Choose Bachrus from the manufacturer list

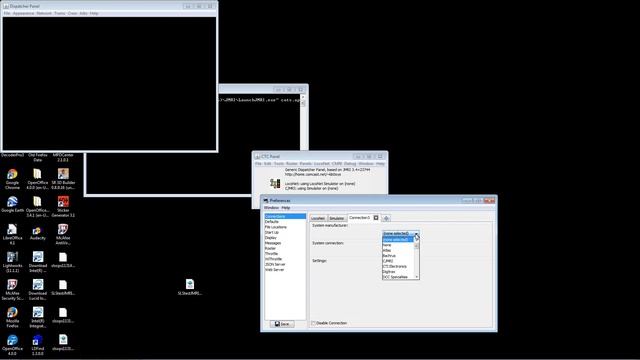point(398,256)
